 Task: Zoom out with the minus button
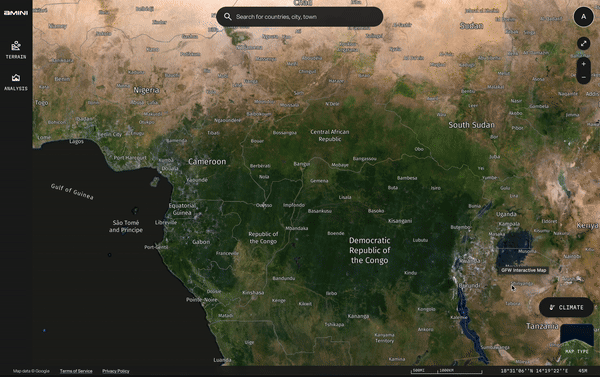click(x=583, y=77)
